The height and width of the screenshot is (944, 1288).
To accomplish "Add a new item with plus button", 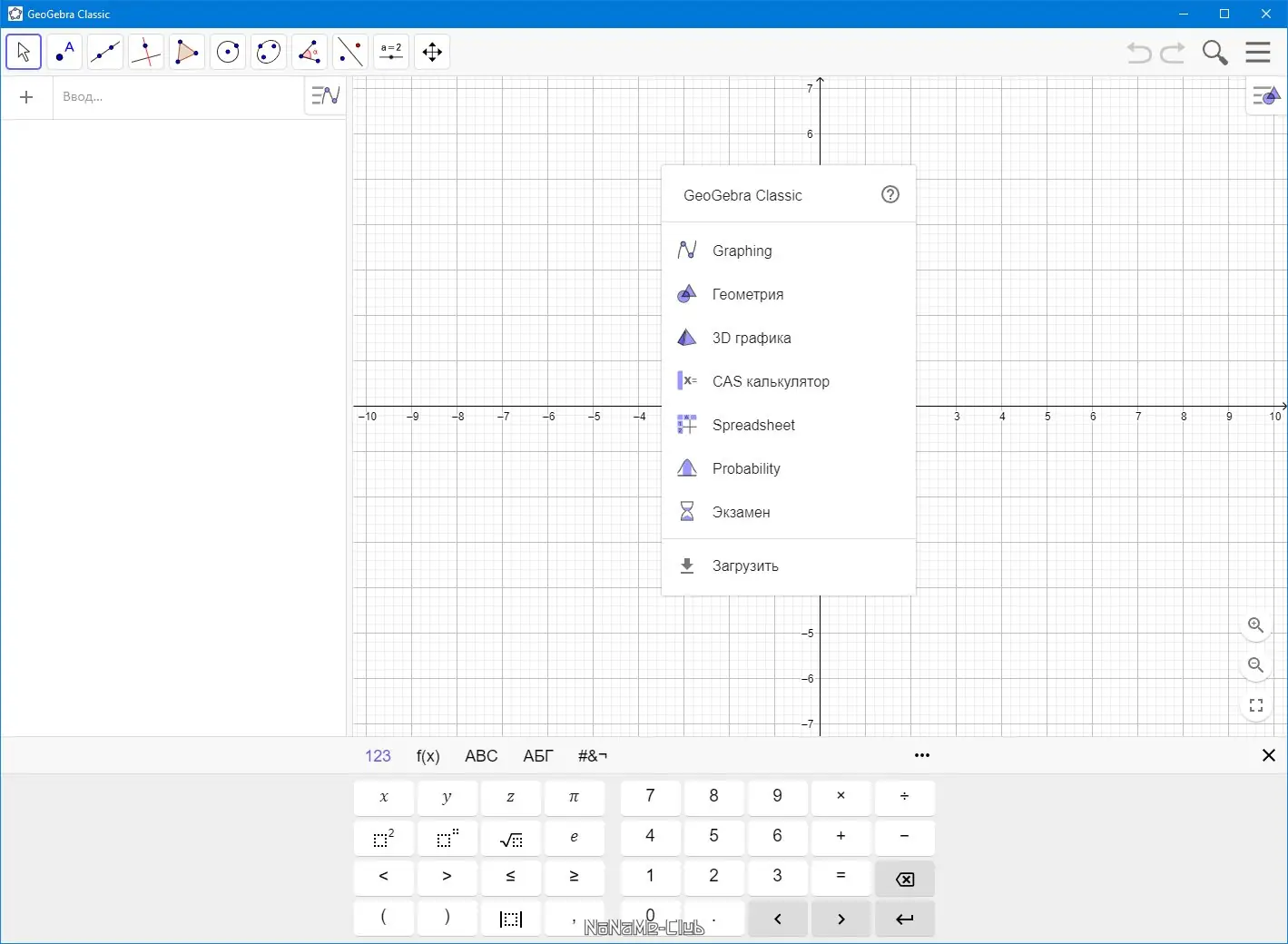I will tap(26, 97).
